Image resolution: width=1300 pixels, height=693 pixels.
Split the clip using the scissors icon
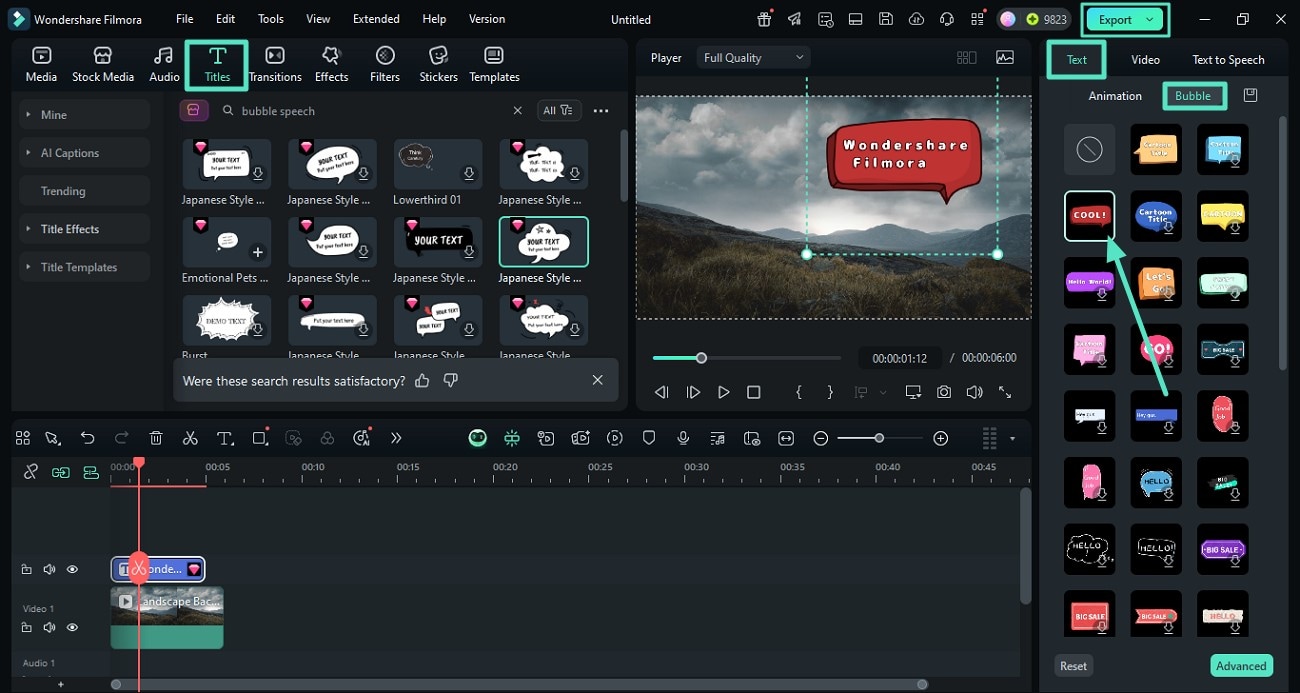[190, 438]
